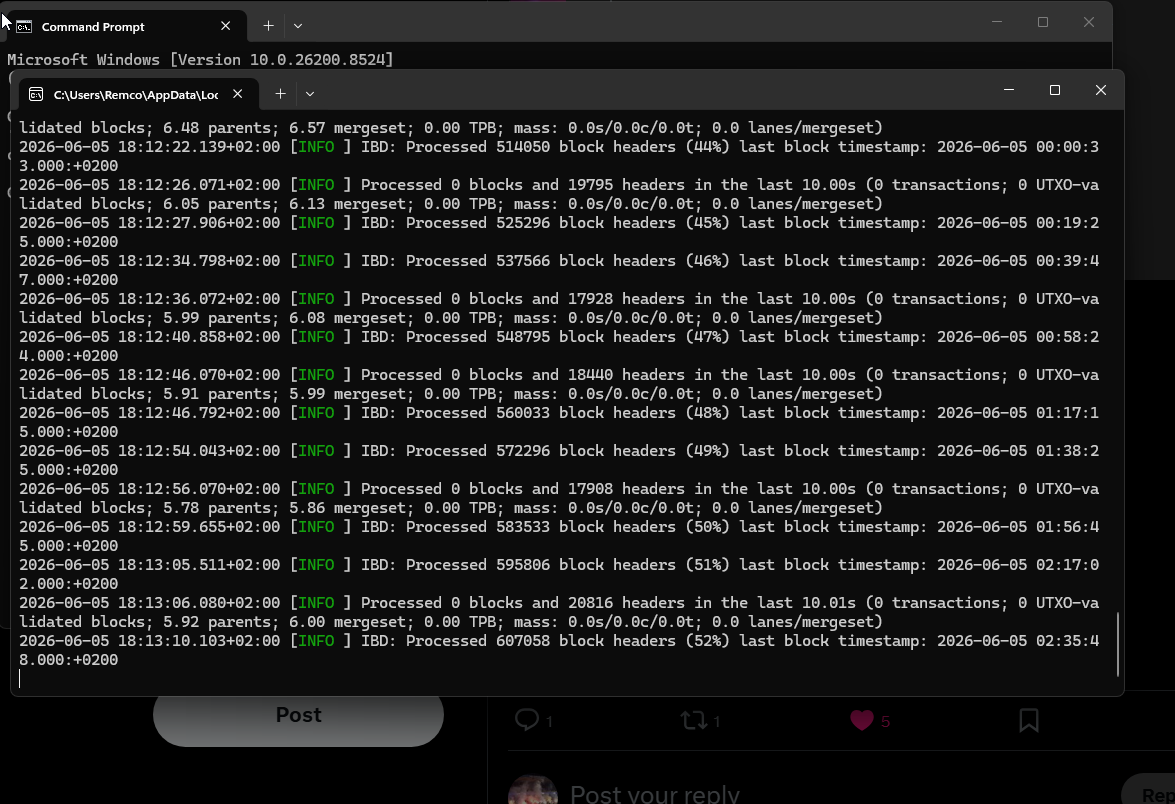Close the front terminal window

coord(1100,90)
